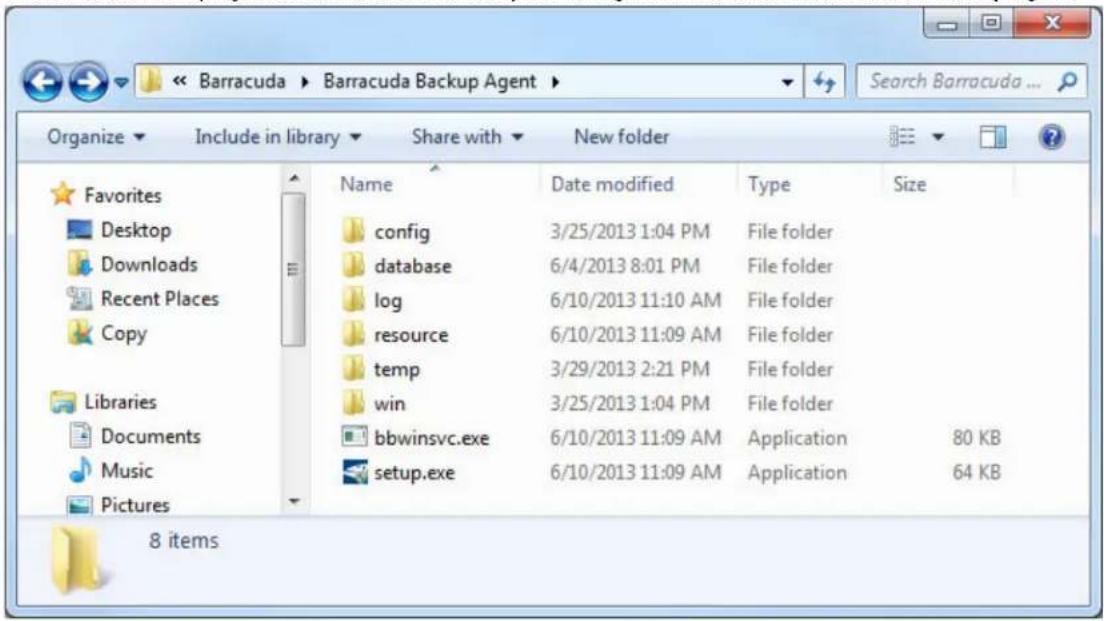Select the resource folder name
This screenshot has height=621, width=1104.
click(x=410, y=335)
